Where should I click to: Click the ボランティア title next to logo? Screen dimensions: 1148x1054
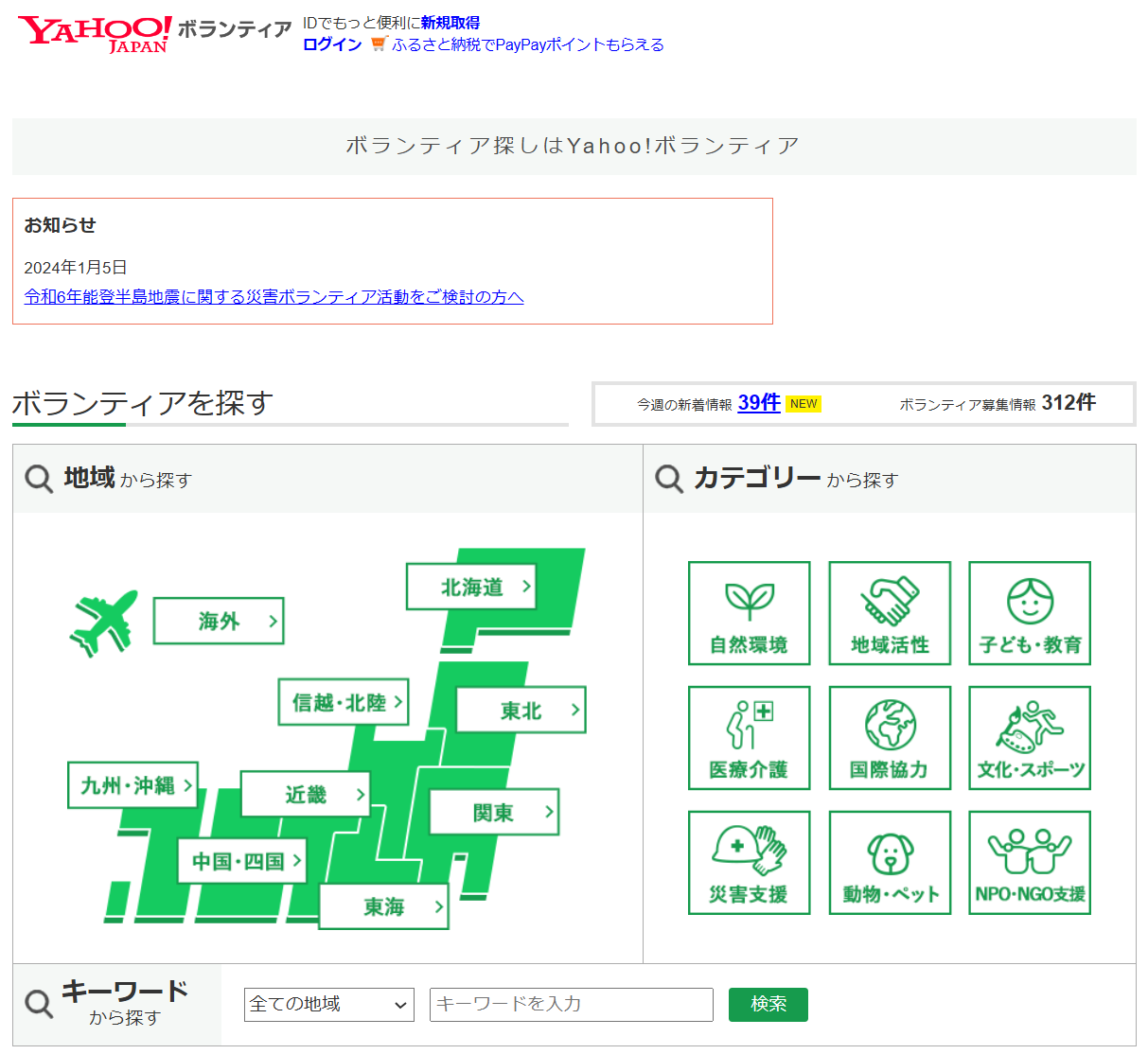(x=235, y=29)
